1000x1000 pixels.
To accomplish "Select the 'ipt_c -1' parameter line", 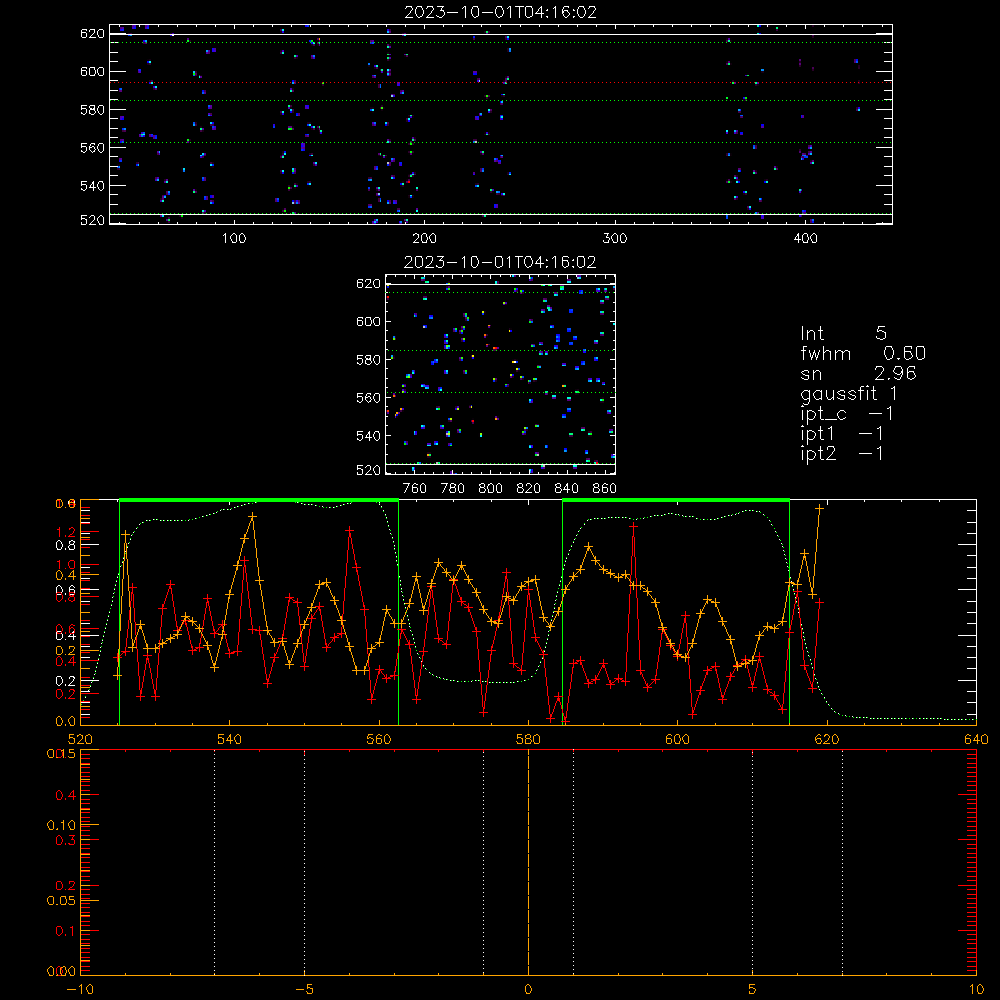I will (x=847, y=414).
